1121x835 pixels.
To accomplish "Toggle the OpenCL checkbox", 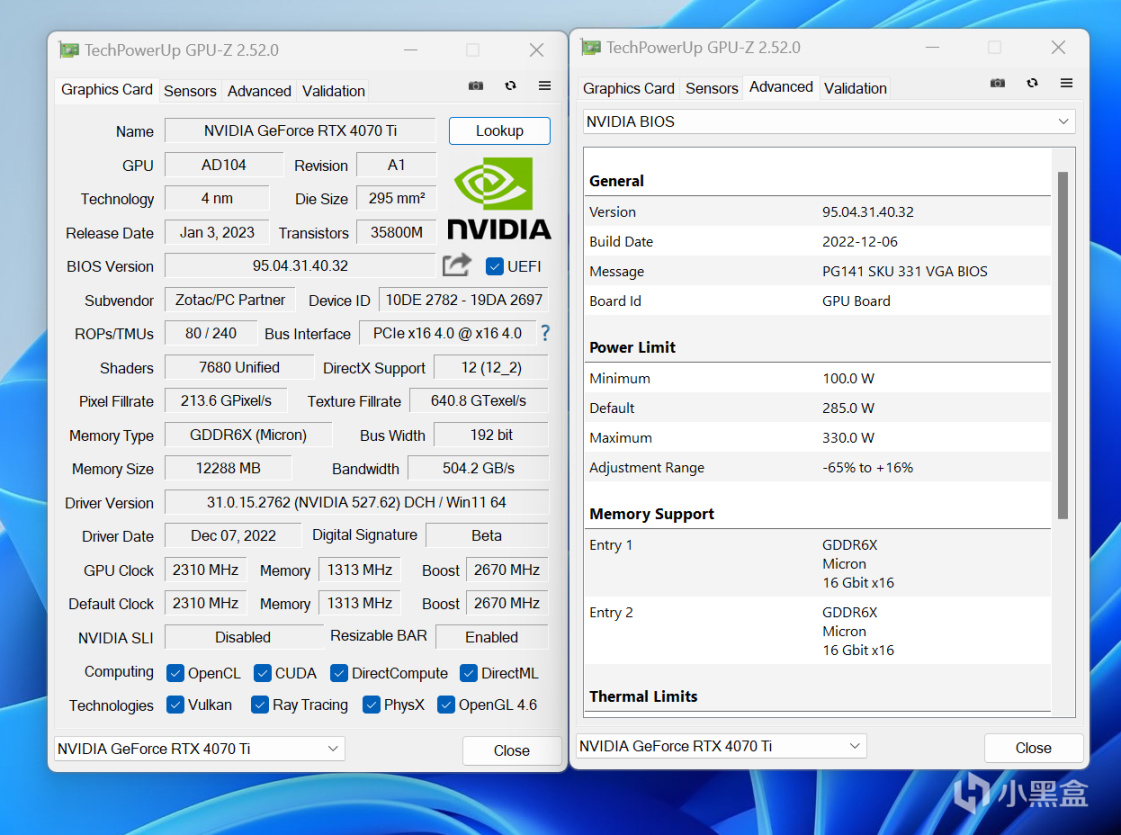I will click(175, 673).
